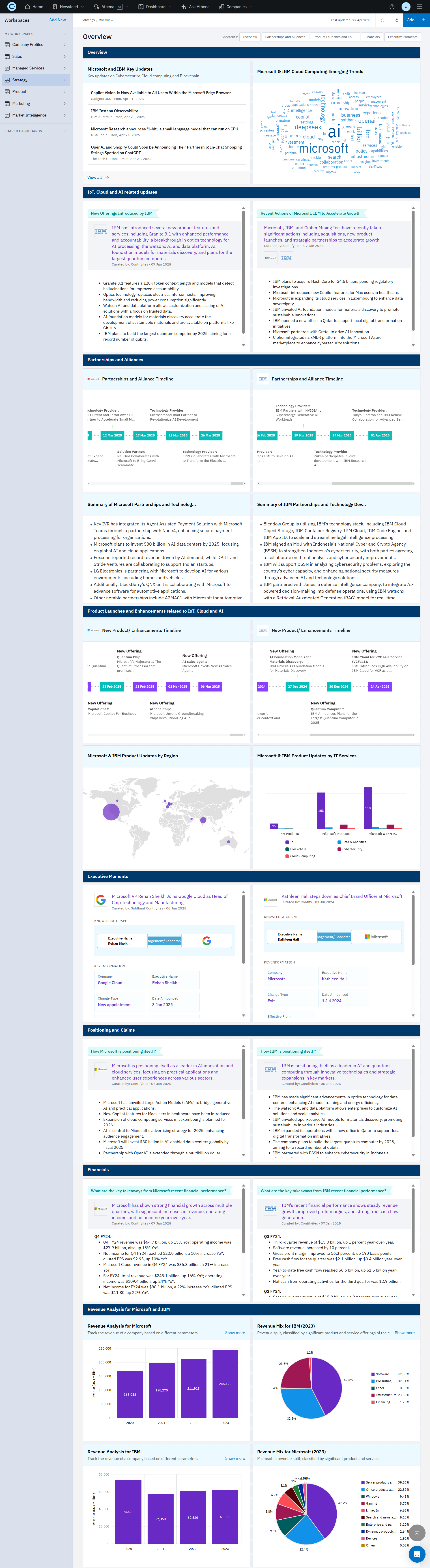Image resolution: width=430 pixels, height=1568 pixels.
Task: Click the refresh dashboard icon
Action: 383,20
